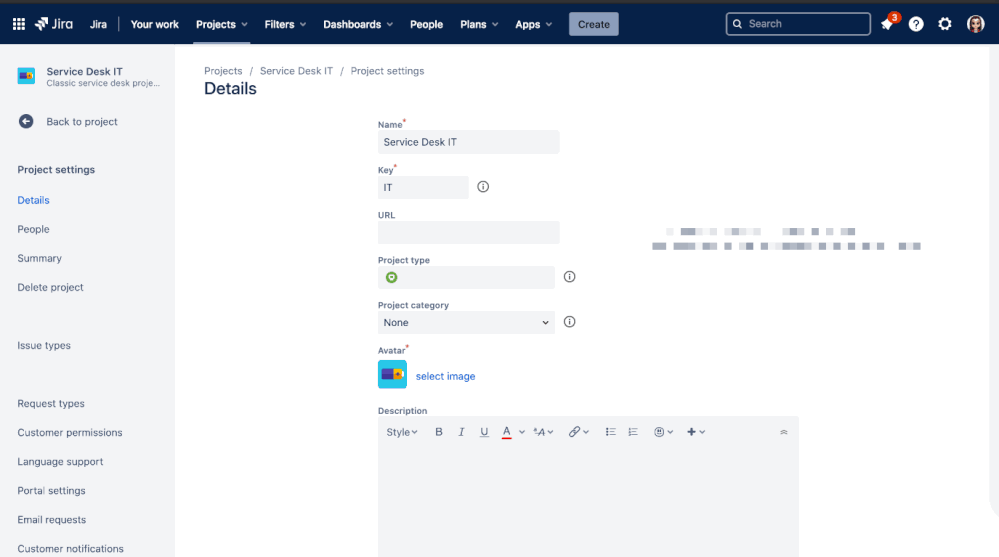999x557 pixels.
Task: Open the notifications bell icon
Action: tap(887, 24)
